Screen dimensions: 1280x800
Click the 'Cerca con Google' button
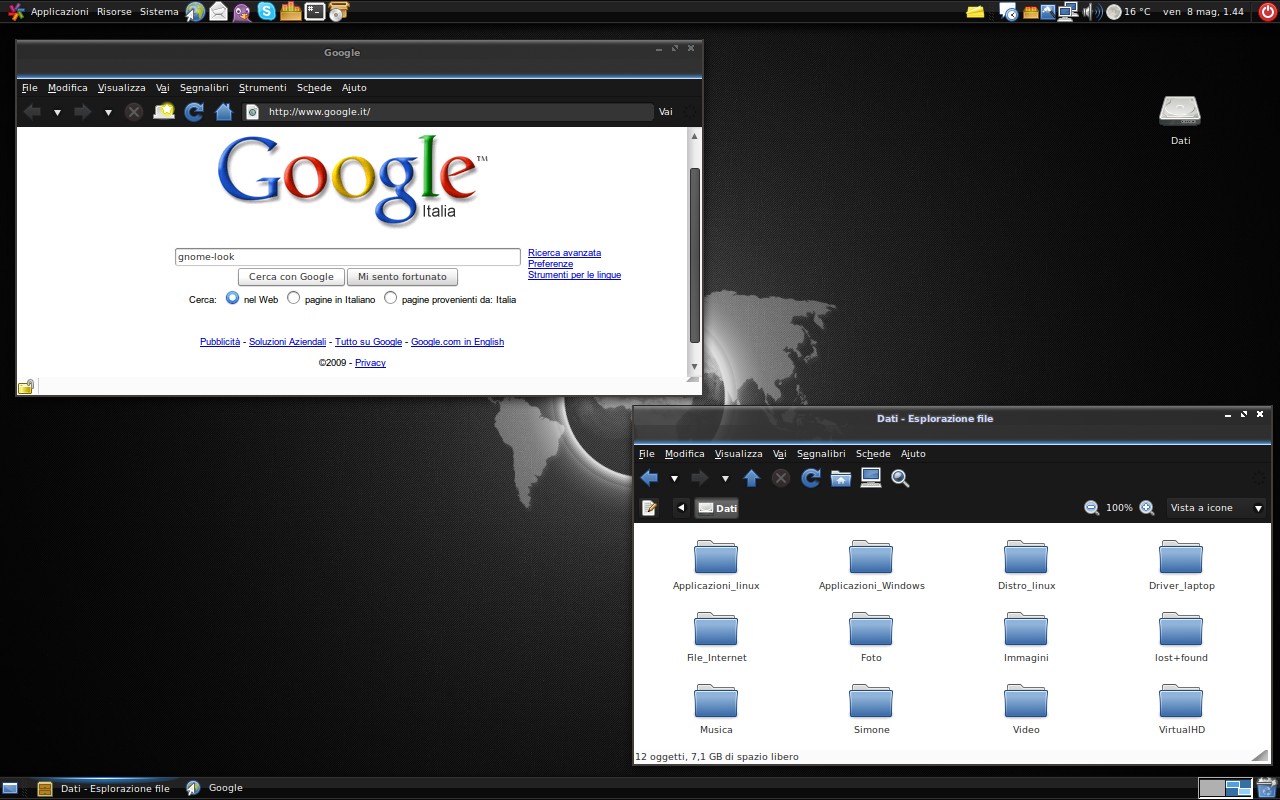click(291, 277)
